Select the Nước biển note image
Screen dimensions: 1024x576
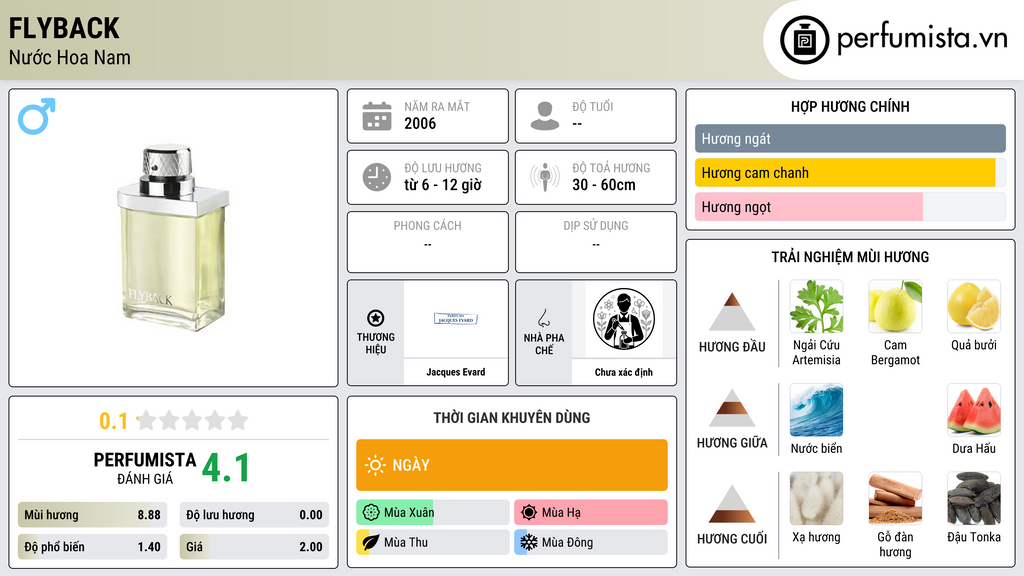(x=816, y=410)
